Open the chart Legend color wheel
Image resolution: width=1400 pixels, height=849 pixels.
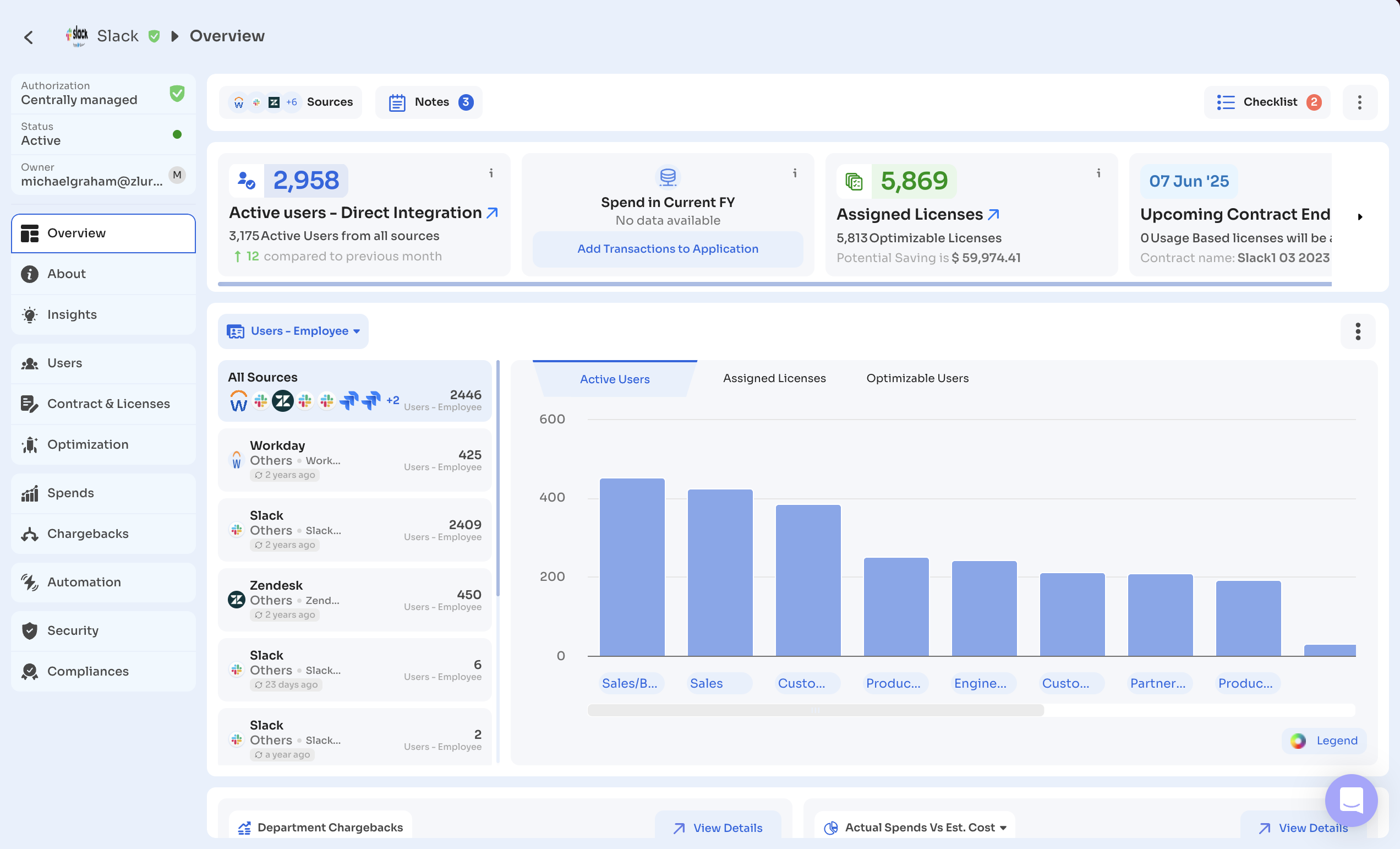point(1298,741)
